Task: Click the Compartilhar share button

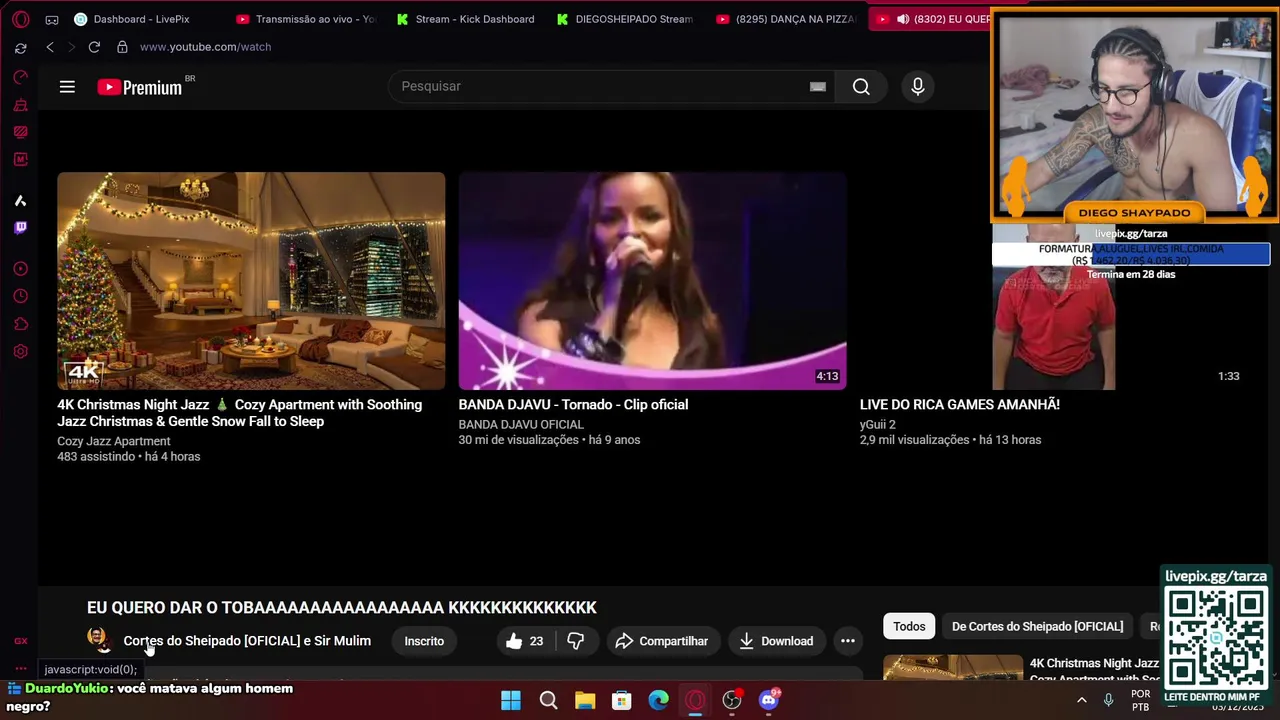Action: 661,641
